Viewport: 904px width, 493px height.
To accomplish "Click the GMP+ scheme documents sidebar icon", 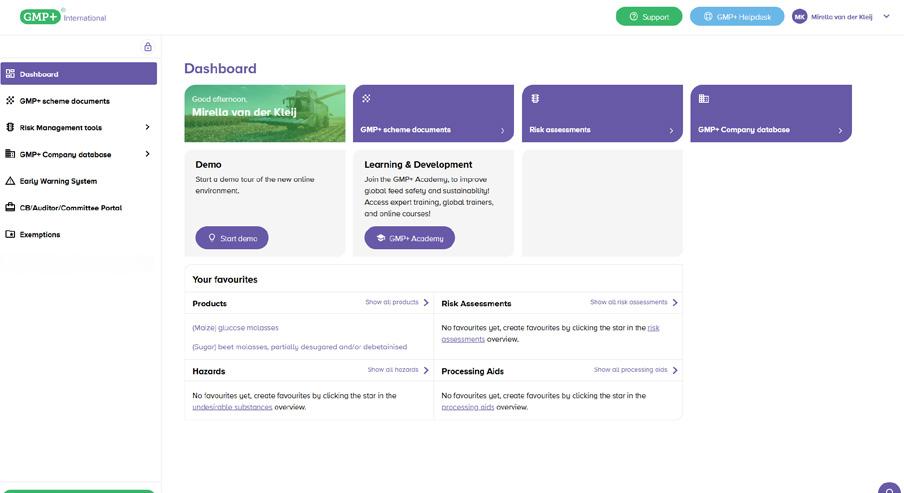I will click(x=10, y=100).
